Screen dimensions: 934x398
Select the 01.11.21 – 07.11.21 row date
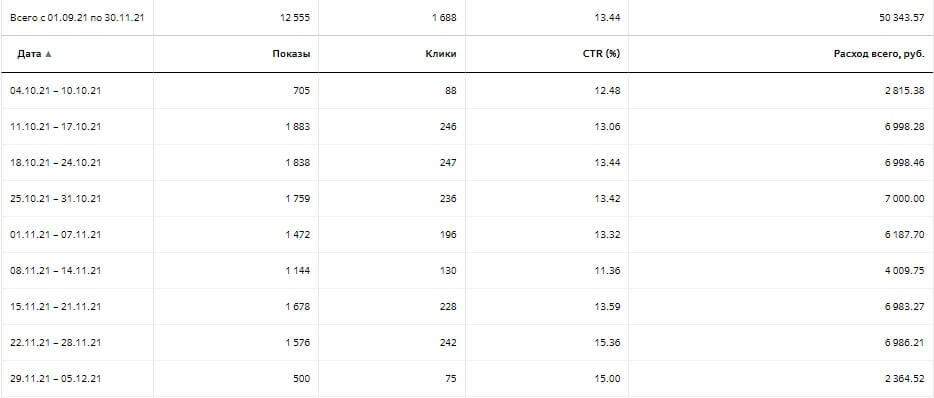pos(55,235)
